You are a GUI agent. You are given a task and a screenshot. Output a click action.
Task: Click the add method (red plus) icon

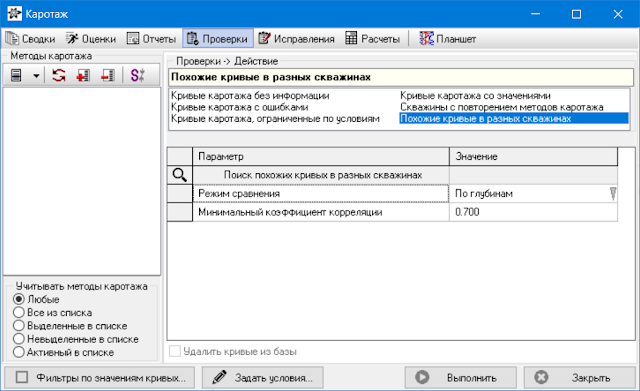[x=83, y=76]
